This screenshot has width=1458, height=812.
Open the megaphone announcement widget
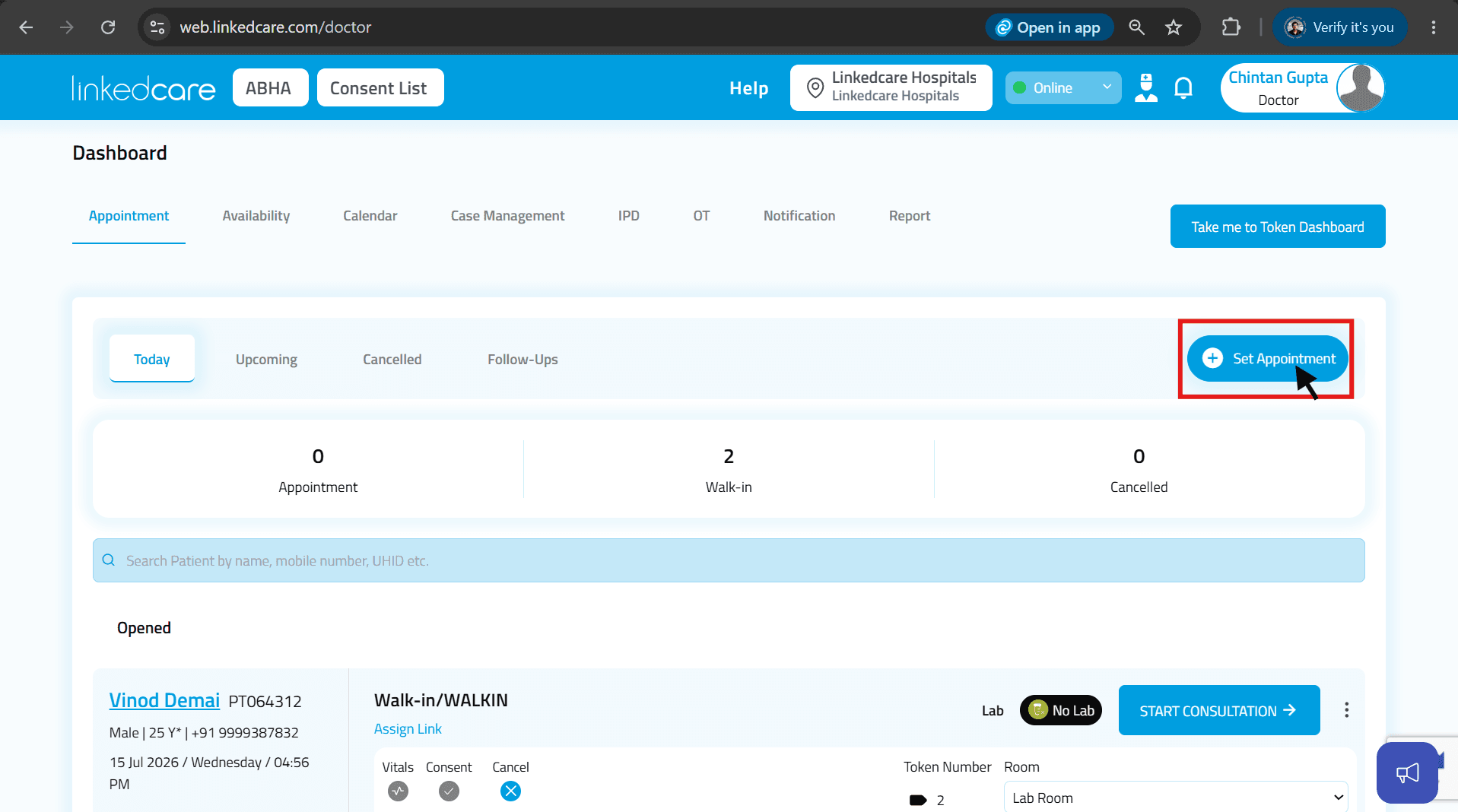click(x=1407, y=773)
